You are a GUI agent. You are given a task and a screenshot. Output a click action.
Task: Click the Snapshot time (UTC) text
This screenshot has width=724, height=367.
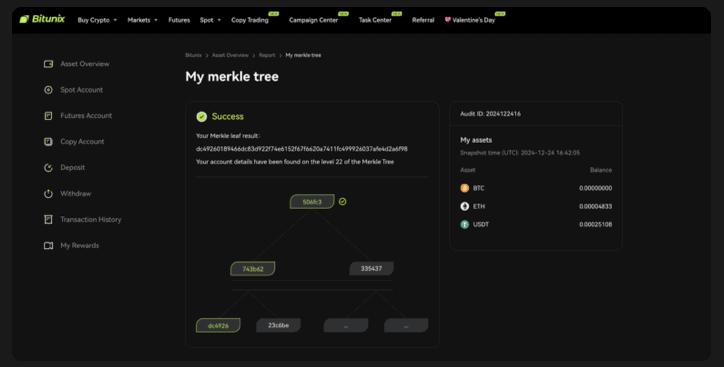(x=520, y=152)
